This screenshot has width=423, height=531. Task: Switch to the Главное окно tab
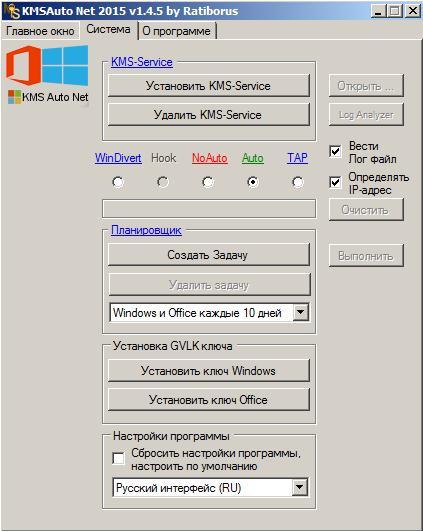(40, 31)
